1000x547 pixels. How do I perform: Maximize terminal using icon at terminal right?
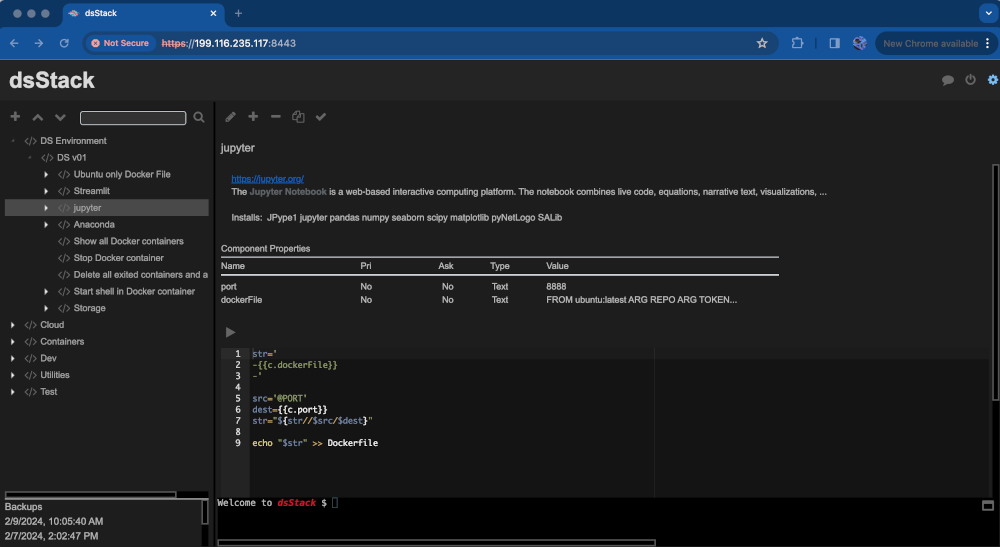(987, 506)
